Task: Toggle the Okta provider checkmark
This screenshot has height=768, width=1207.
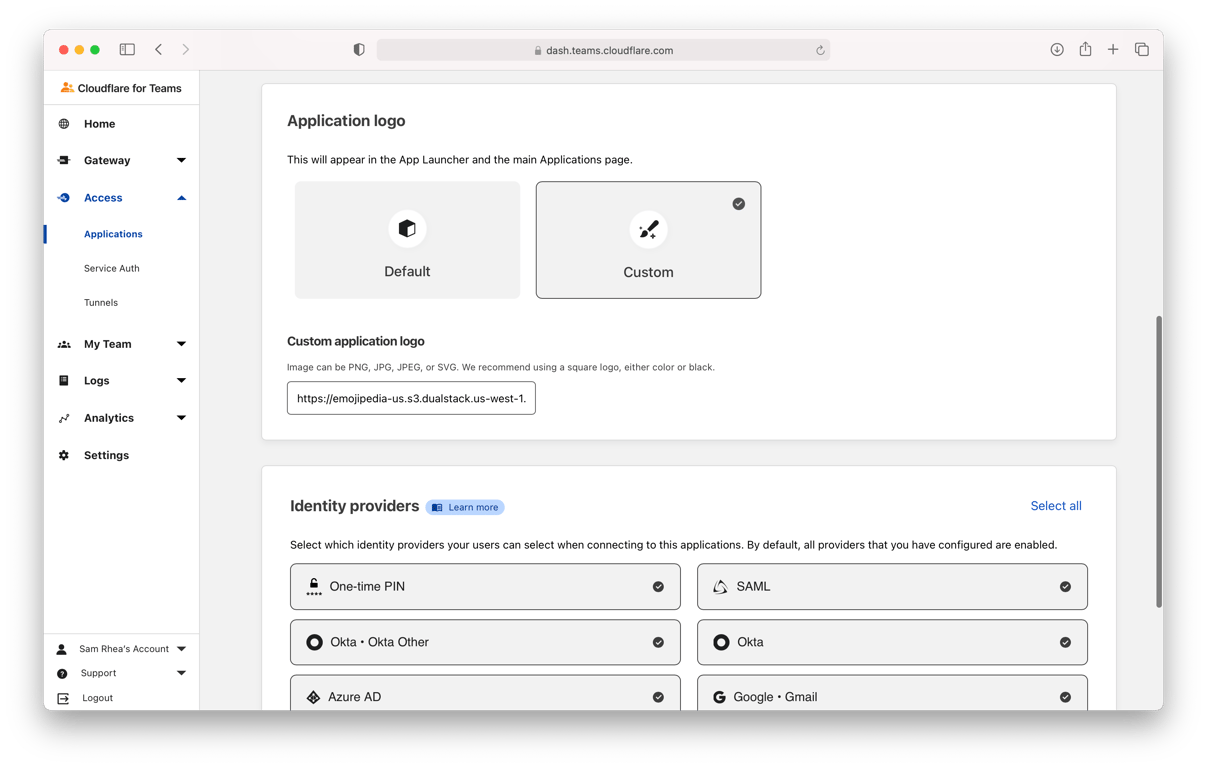Action: (x=1065, y=642)
